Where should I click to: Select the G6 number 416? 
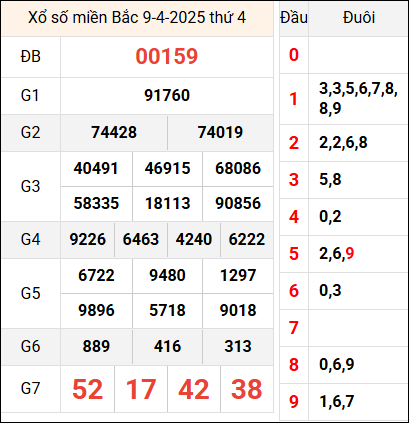click(167, 346)
